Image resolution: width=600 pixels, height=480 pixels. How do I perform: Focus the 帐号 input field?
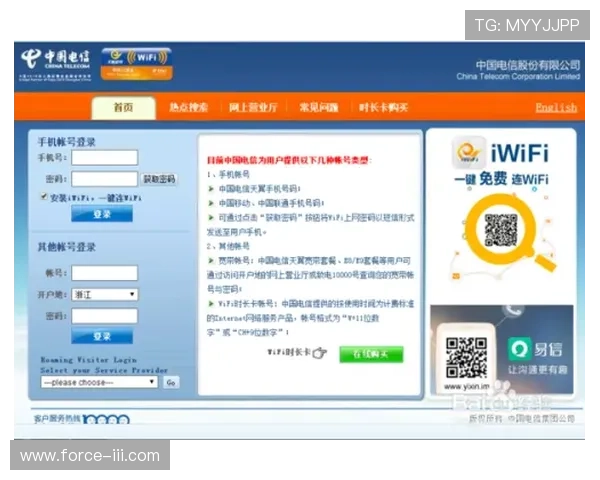pos(104,273)
